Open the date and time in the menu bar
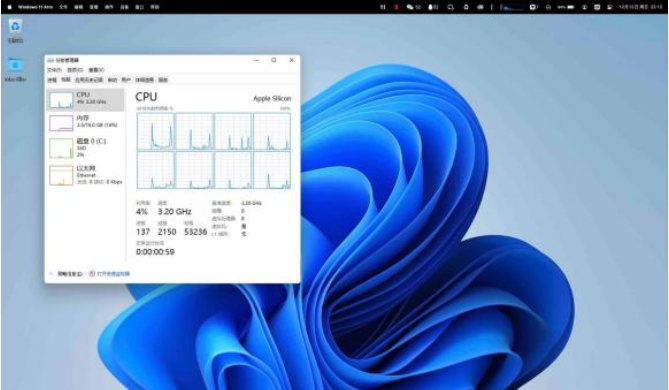Screen dimensions: 669x390 (640, 7)
